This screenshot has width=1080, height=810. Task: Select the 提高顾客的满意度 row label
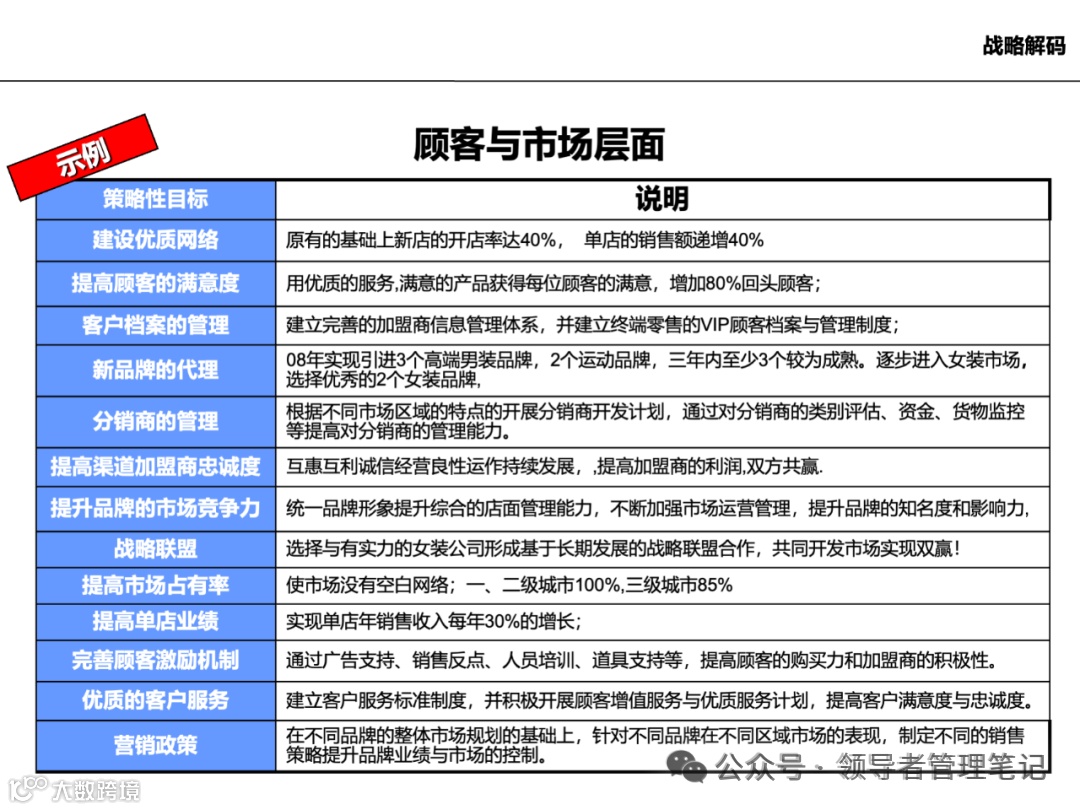pyautogui.click(x=156, y=283)
